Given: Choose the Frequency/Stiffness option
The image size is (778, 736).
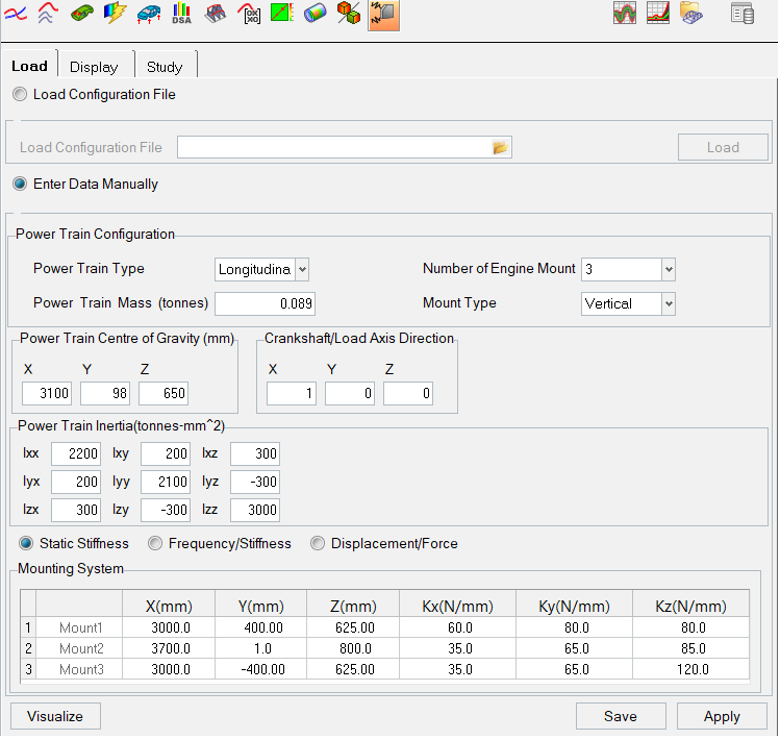Looking at the screenshot, I should point(155,544).
